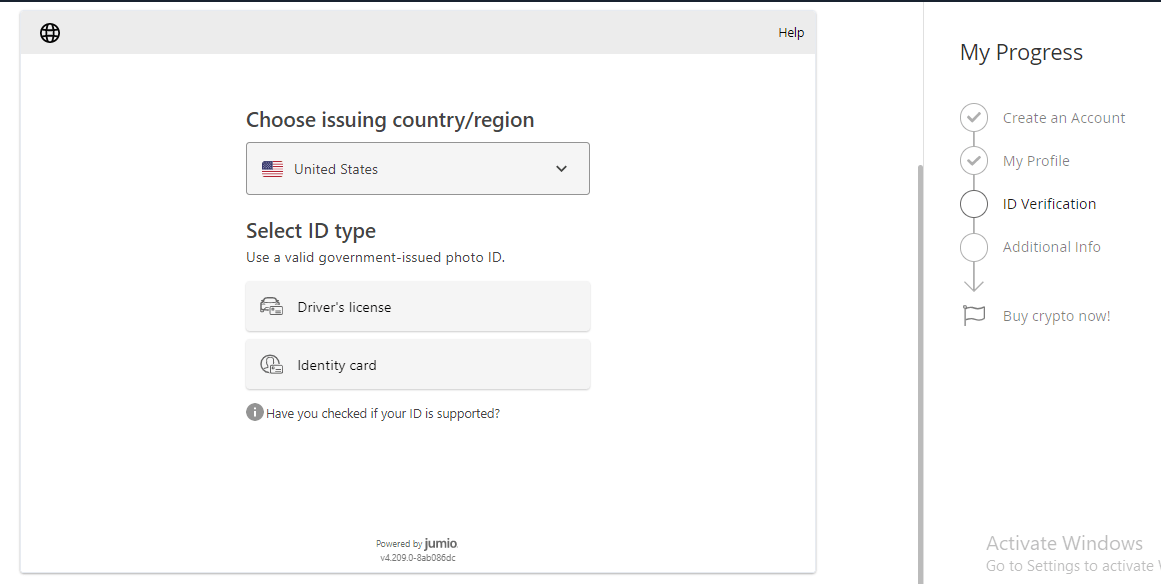The width and height of the screenshot is (1161, 584).
Task: Open the United States country dropdown
Action: [418, 169]
